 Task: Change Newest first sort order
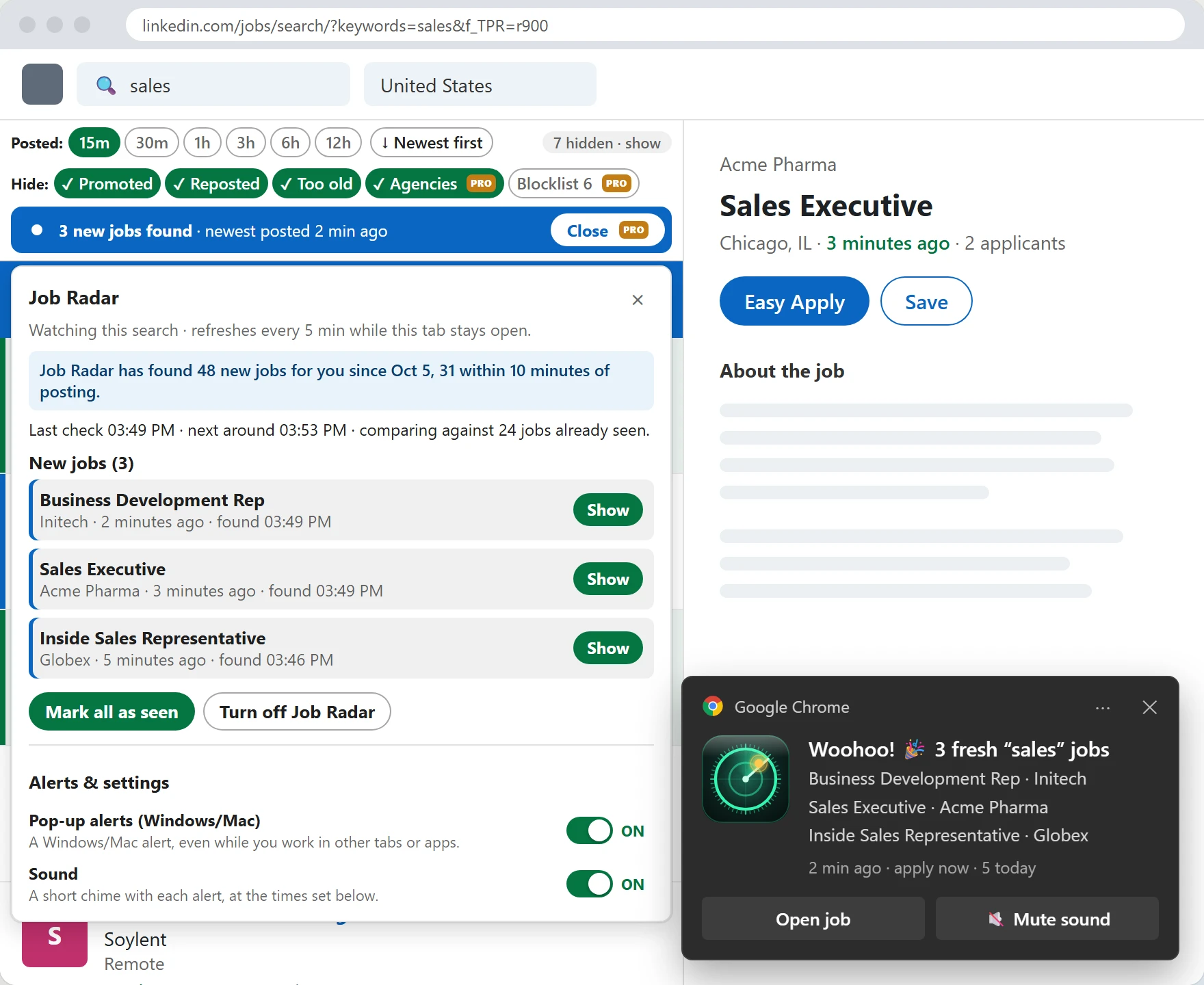432,142
